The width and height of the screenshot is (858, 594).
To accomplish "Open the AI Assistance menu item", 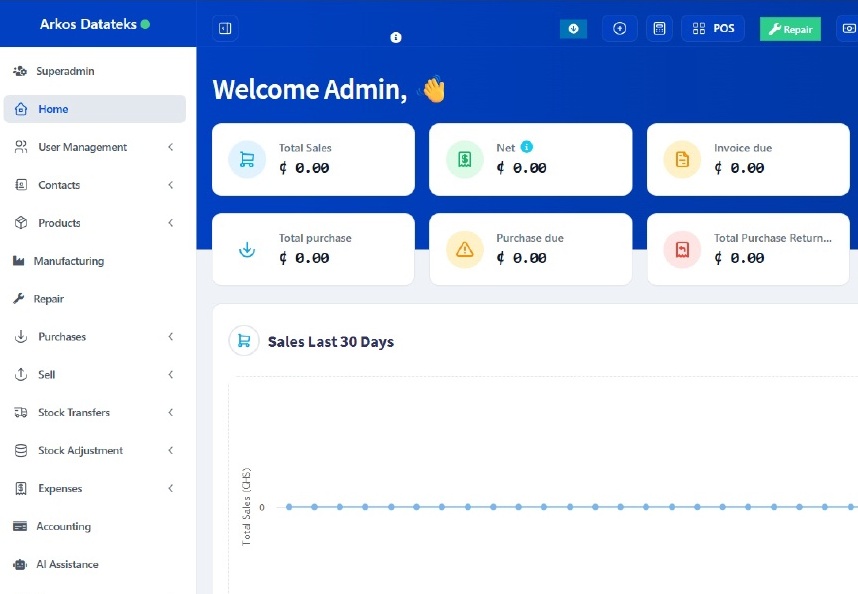I will click(95, 564).
